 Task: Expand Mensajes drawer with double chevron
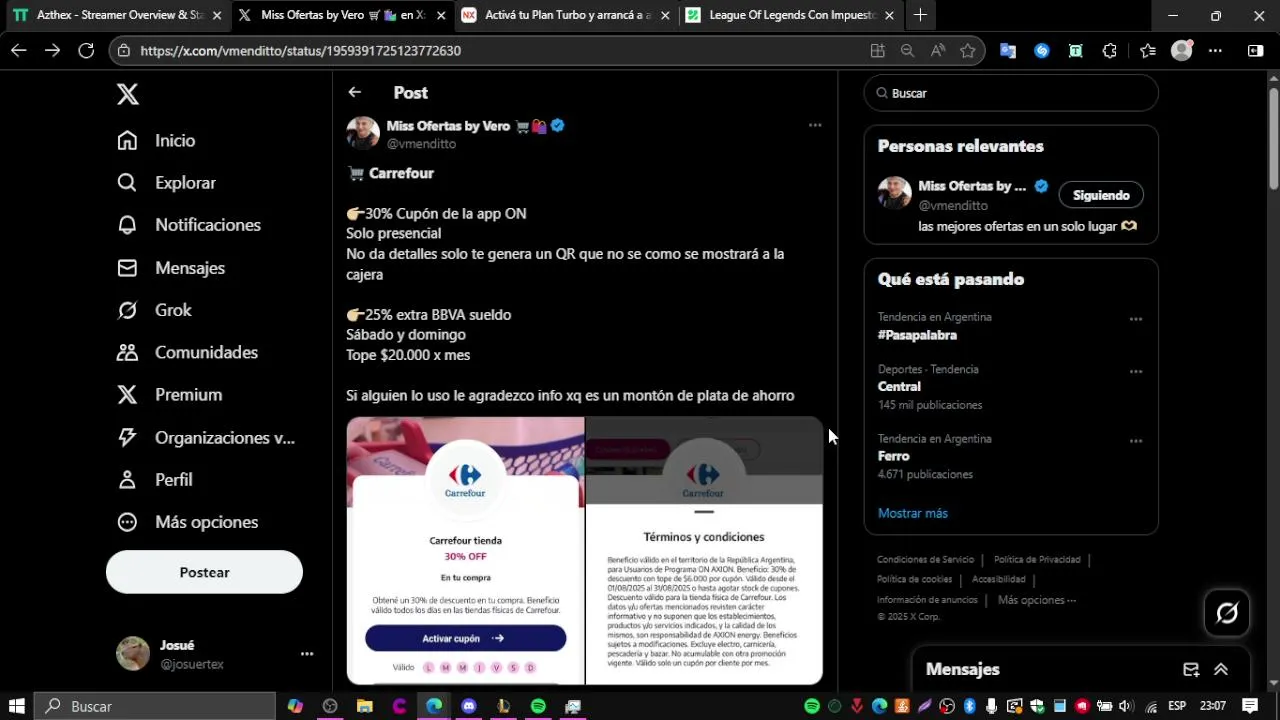(1221, 670)
